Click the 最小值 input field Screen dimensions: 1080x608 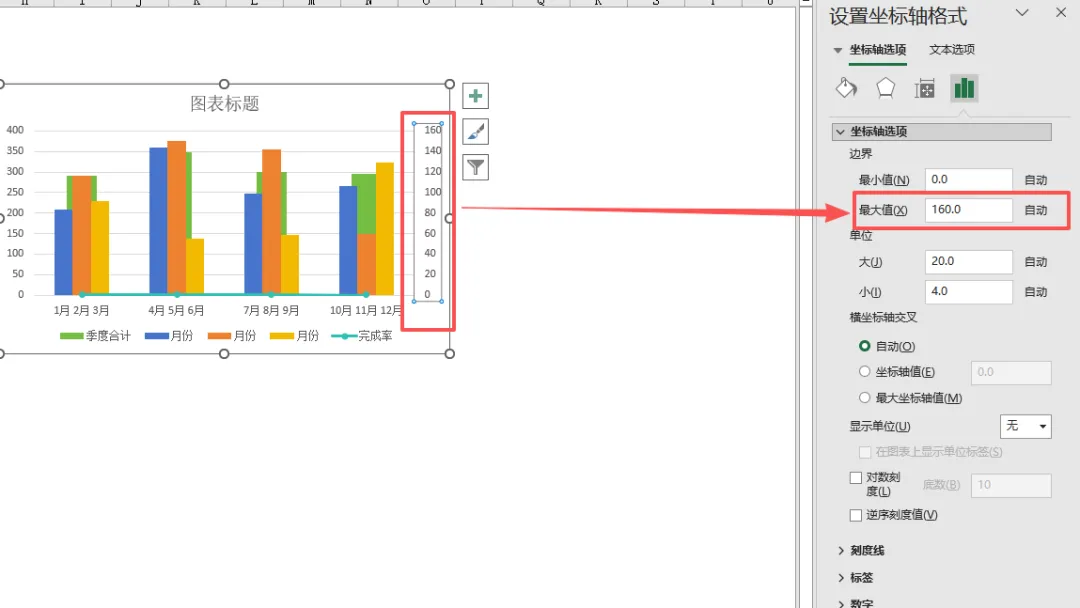tap(968, 180)
